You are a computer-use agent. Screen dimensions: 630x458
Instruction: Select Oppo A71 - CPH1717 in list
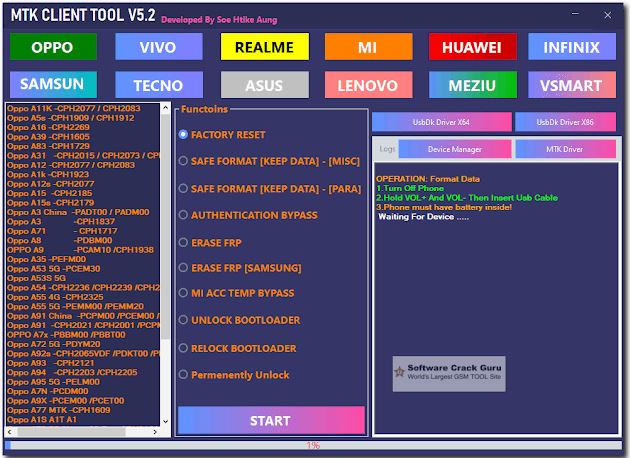(62, 231)
